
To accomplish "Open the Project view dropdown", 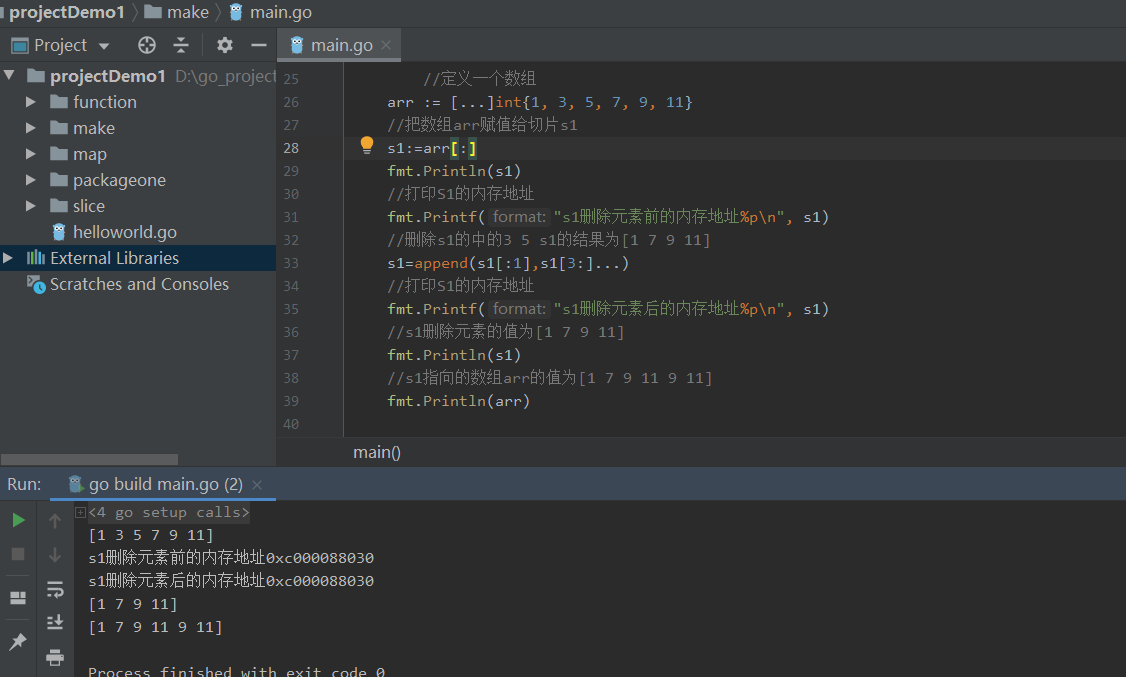I will (104, 46).
